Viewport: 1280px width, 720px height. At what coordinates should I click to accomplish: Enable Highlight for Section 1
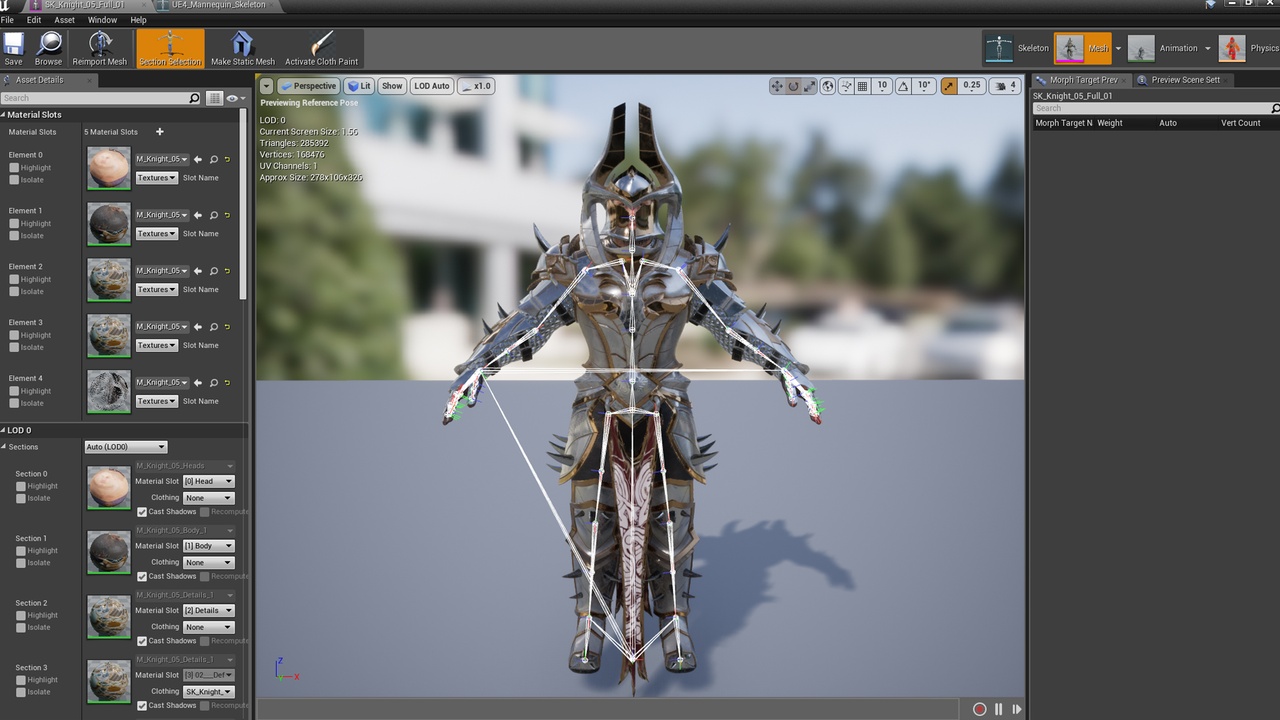click(21, 550)
